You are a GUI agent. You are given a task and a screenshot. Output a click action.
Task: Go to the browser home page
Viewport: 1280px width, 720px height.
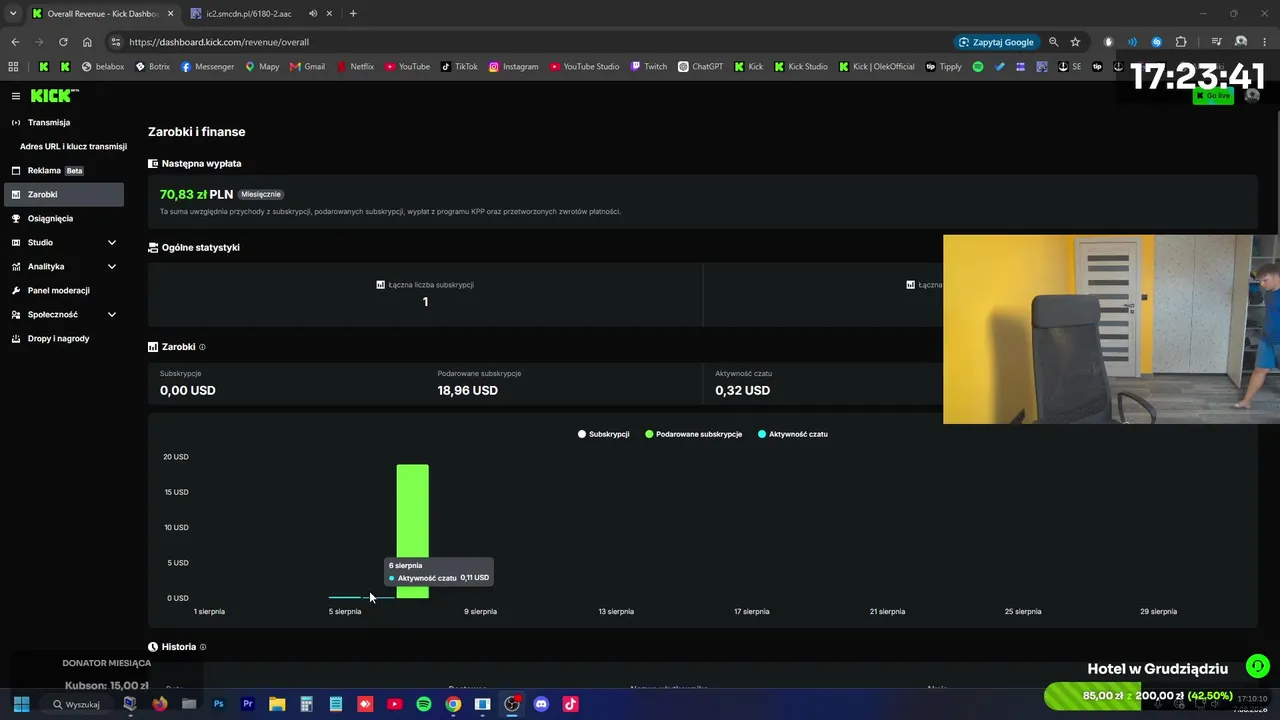click(x=87, y=42)
